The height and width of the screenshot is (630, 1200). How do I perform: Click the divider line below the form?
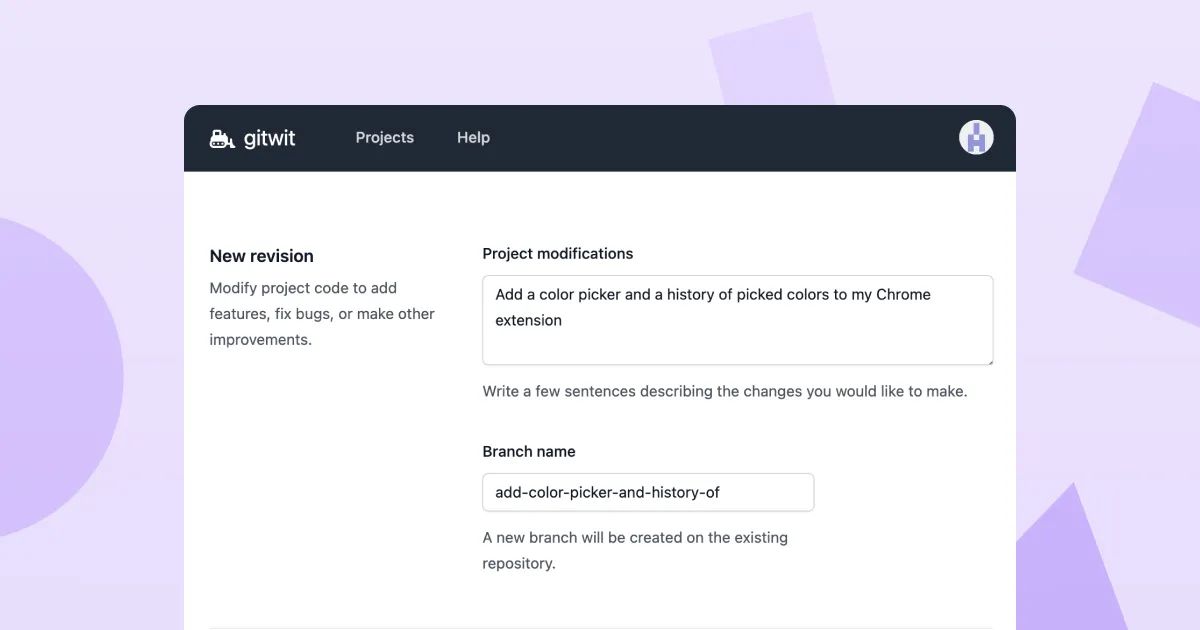[x=600, y=628]
